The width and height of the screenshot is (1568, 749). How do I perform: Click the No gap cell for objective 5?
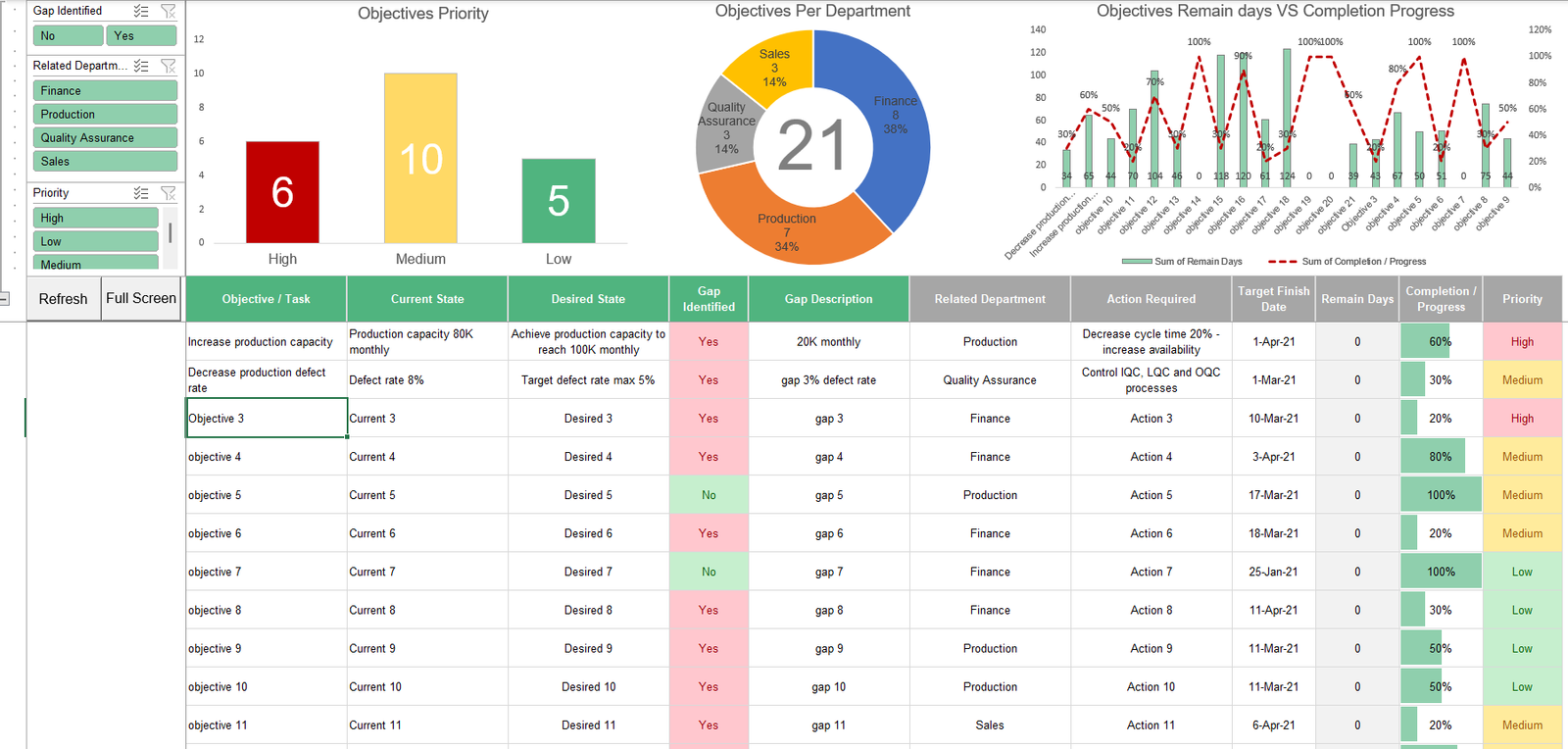click(x=709, y=495)
